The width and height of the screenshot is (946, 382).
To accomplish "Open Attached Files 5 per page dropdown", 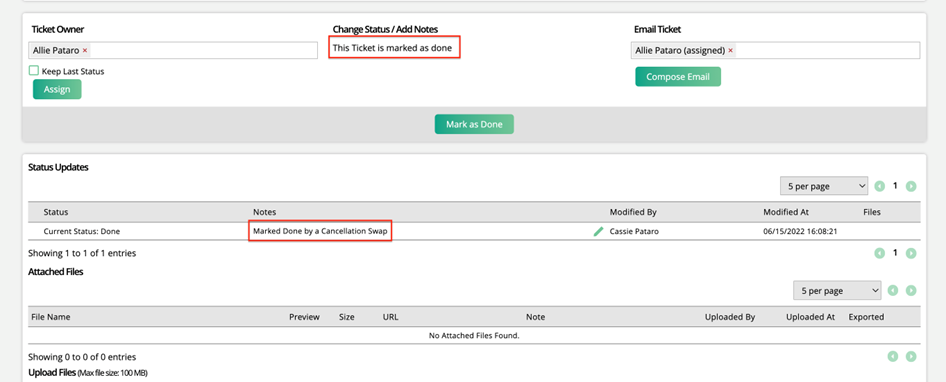I will 837,290.
